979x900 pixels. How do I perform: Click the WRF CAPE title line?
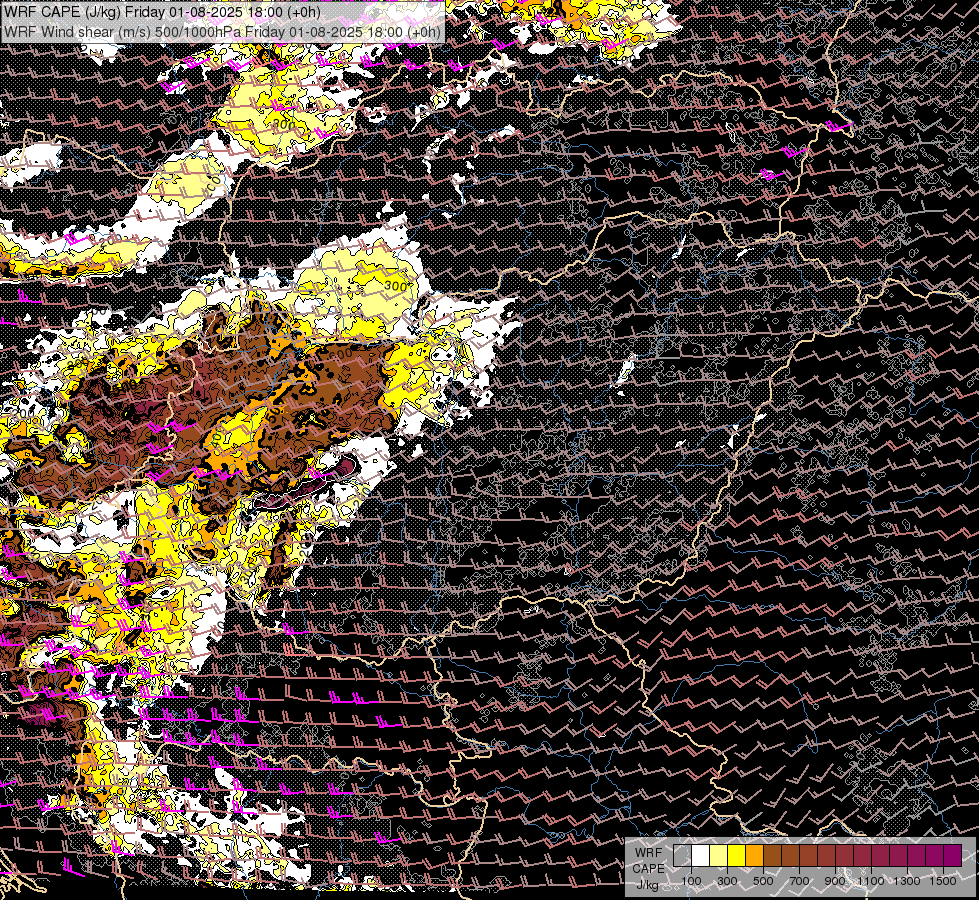[x=162, y=12]
